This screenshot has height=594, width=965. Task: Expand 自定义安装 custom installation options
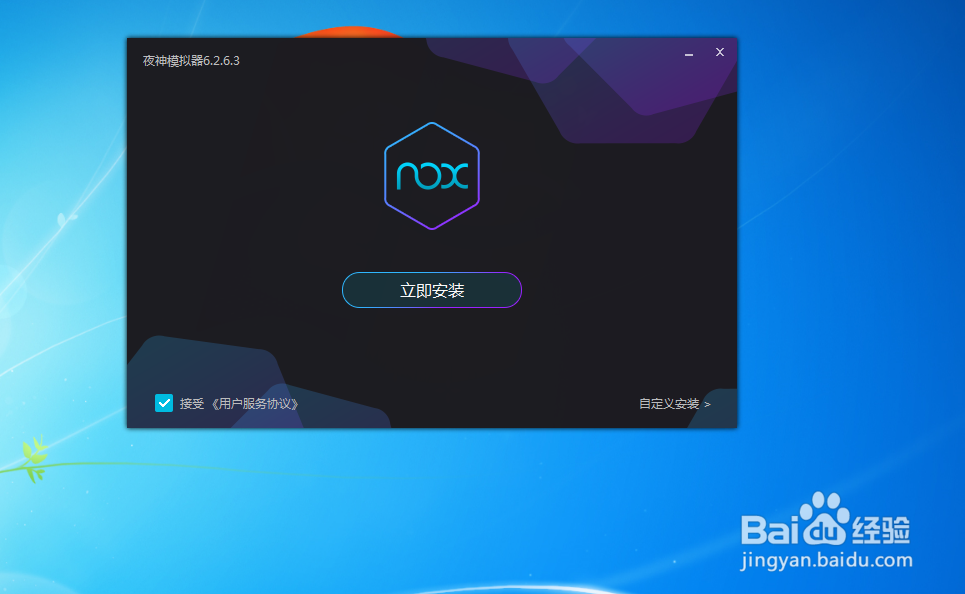tap(668, 403)
